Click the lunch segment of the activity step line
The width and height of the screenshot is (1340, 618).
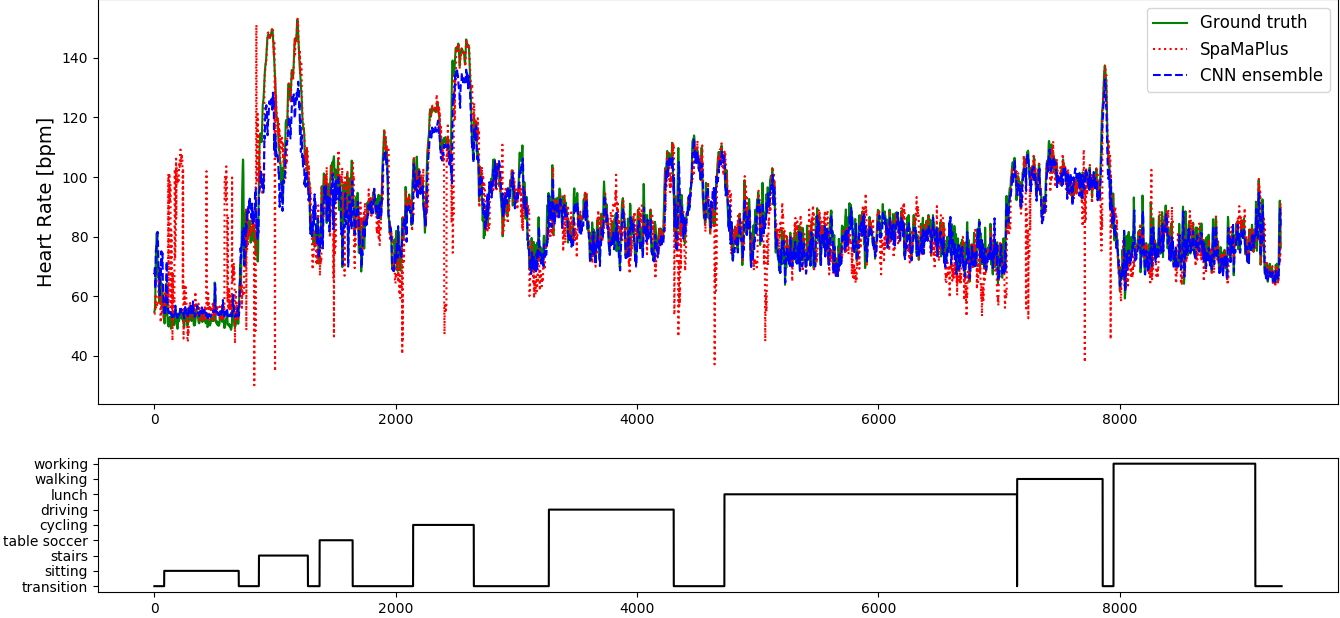pyautogui.click(x=870, y=494)
